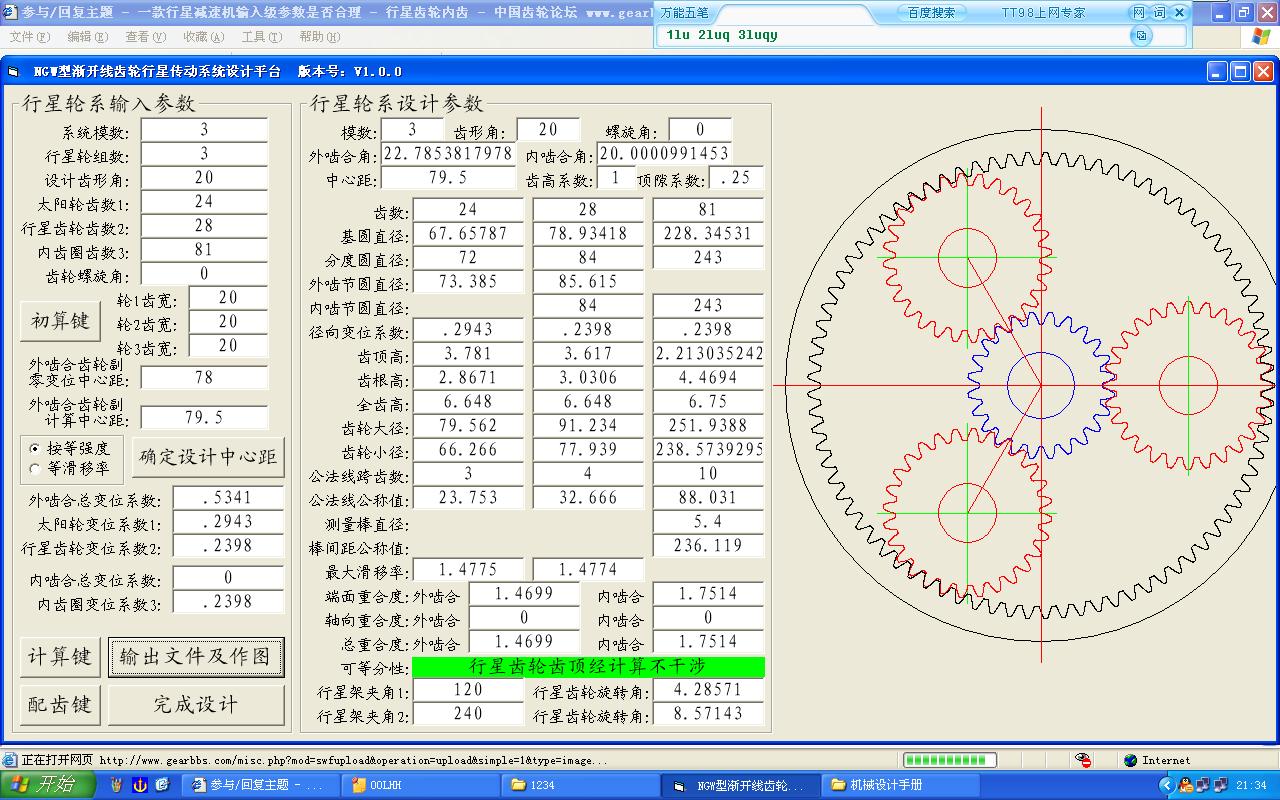Click the 齿轮螺旋角 input field
The height and width of the screenshot is (800, 1280).
pos(204,274)
